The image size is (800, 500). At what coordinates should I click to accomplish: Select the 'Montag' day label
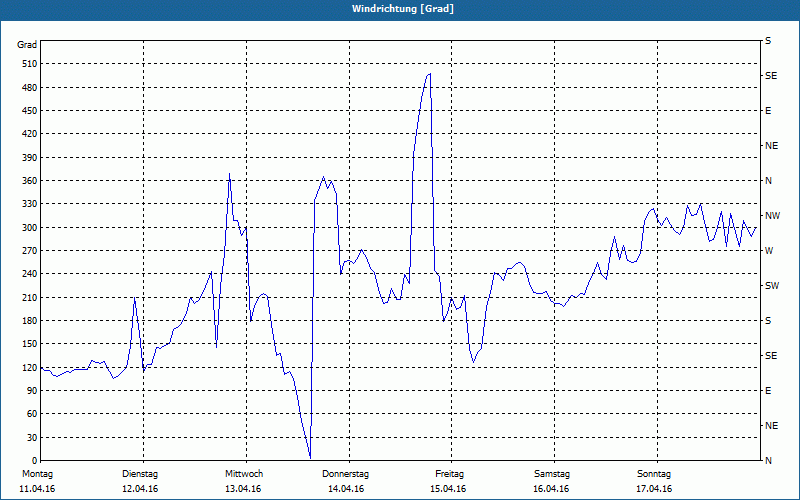point(37,474)
